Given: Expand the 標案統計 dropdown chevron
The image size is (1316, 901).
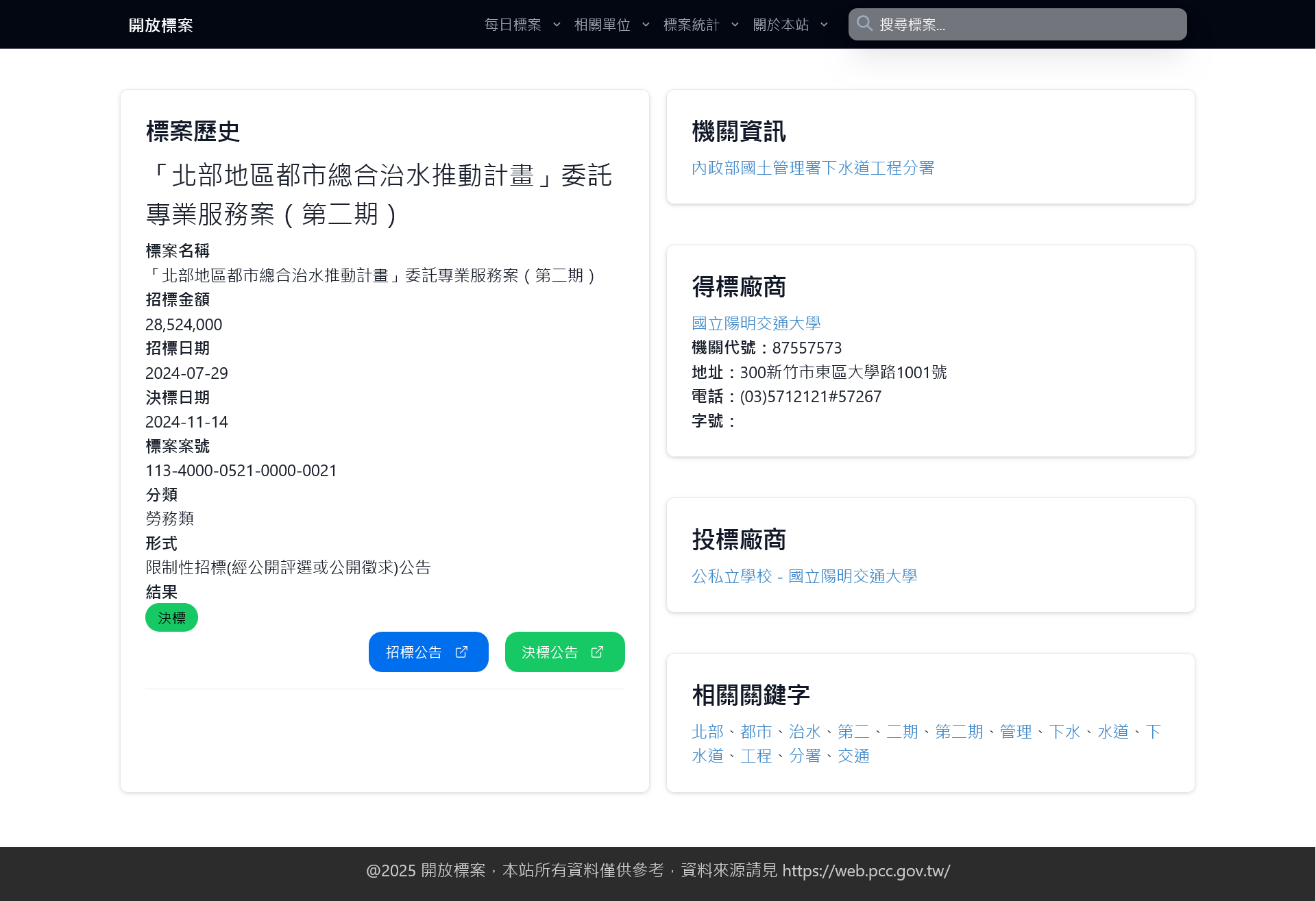Looking at the screenshot, I should (735, 25).
